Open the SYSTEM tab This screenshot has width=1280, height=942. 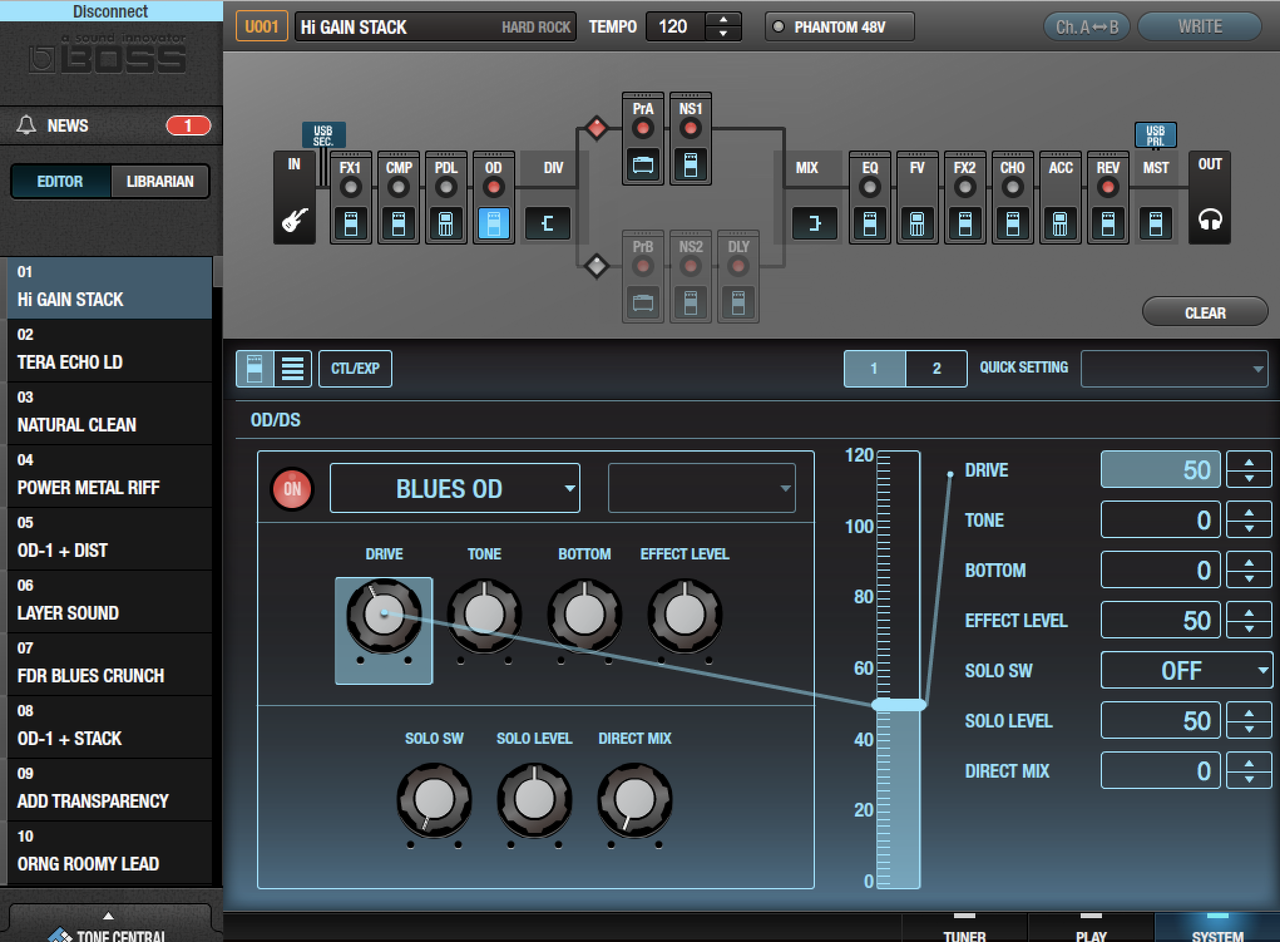click(1217, 929)
